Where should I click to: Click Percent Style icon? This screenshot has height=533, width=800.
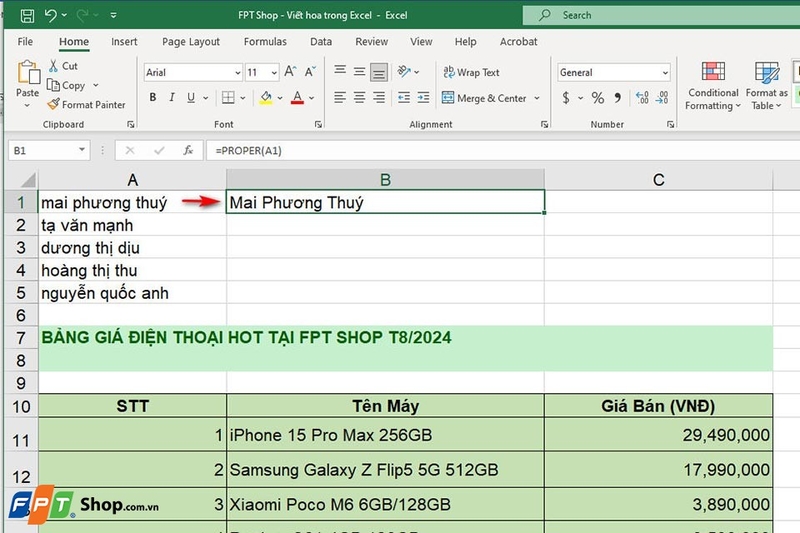598,97
